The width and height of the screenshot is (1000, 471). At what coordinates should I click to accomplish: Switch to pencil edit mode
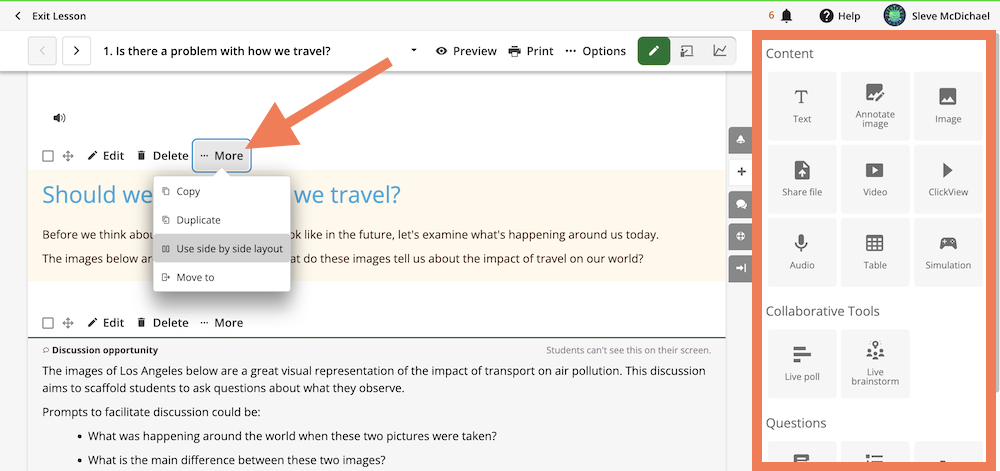click(654, 51)
